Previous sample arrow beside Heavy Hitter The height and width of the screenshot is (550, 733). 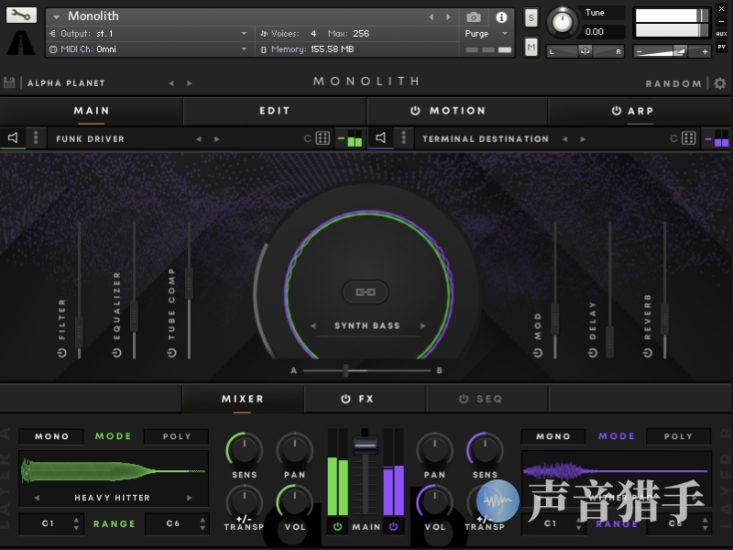pos(36,498)
